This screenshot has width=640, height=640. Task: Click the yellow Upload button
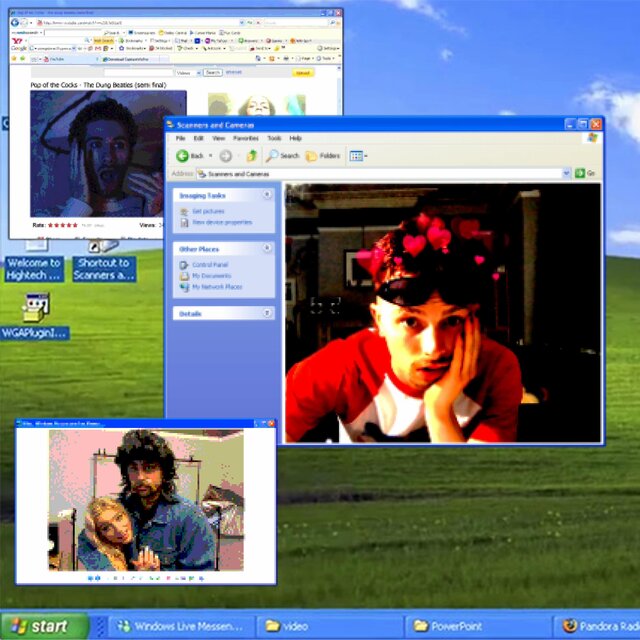coord(303,73)
